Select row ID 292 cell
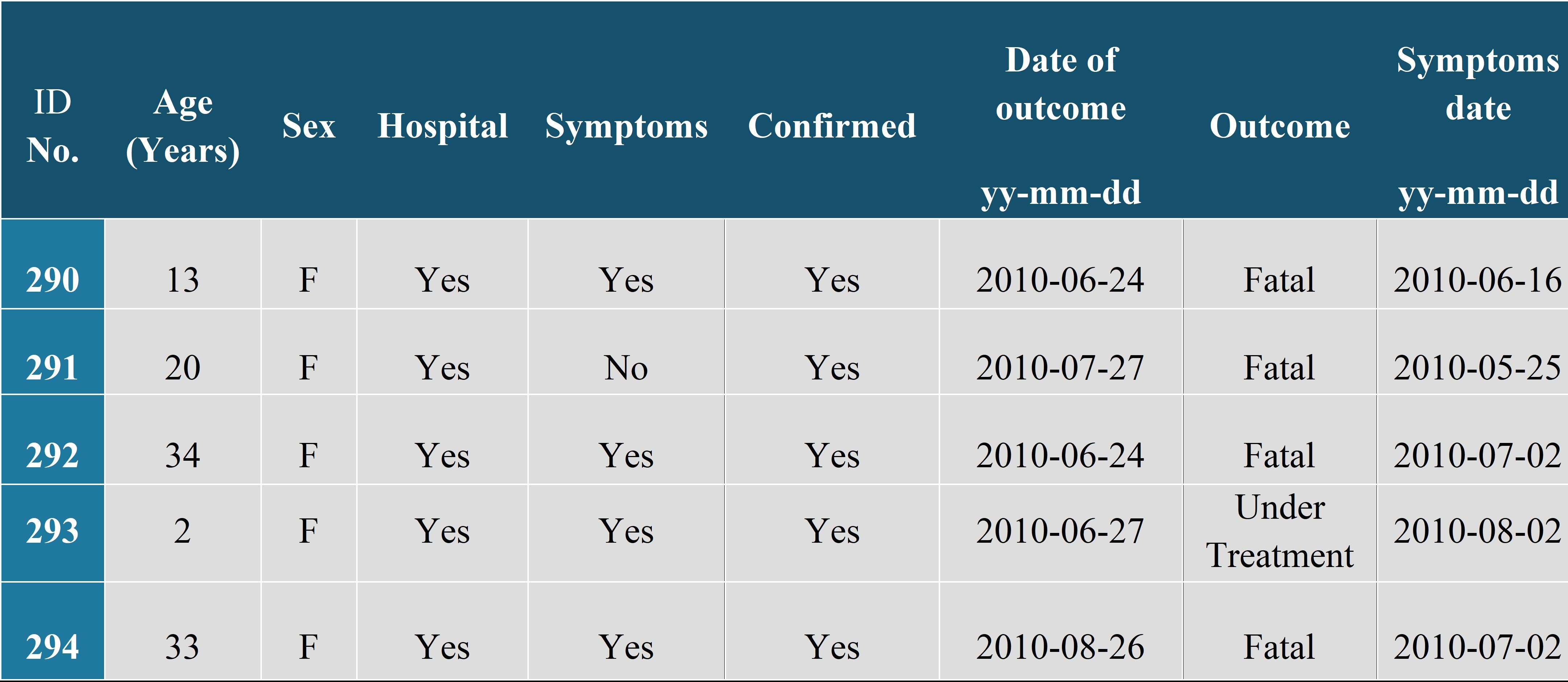 tap(52, 454)
